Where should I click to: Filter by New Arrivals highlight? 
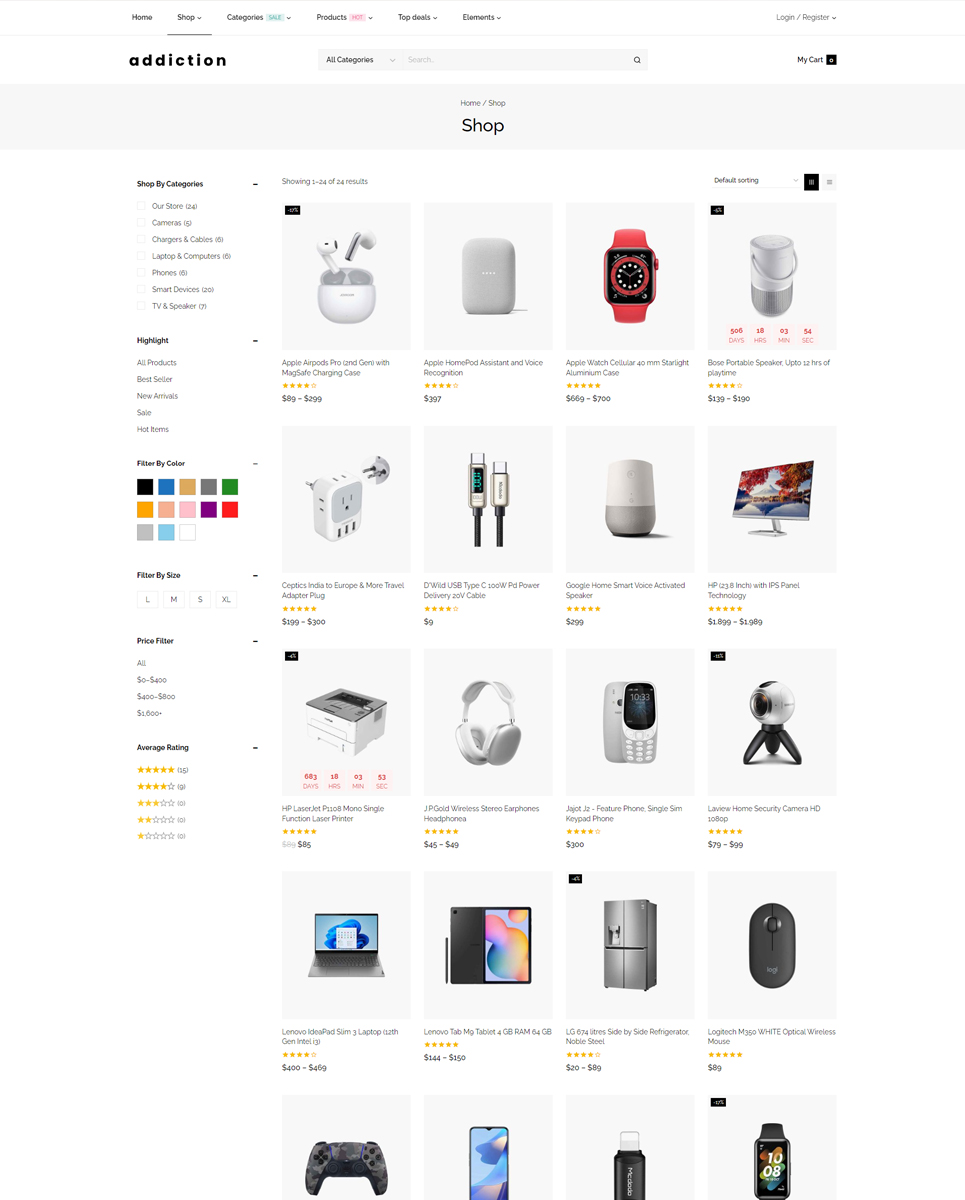point(157,396)
